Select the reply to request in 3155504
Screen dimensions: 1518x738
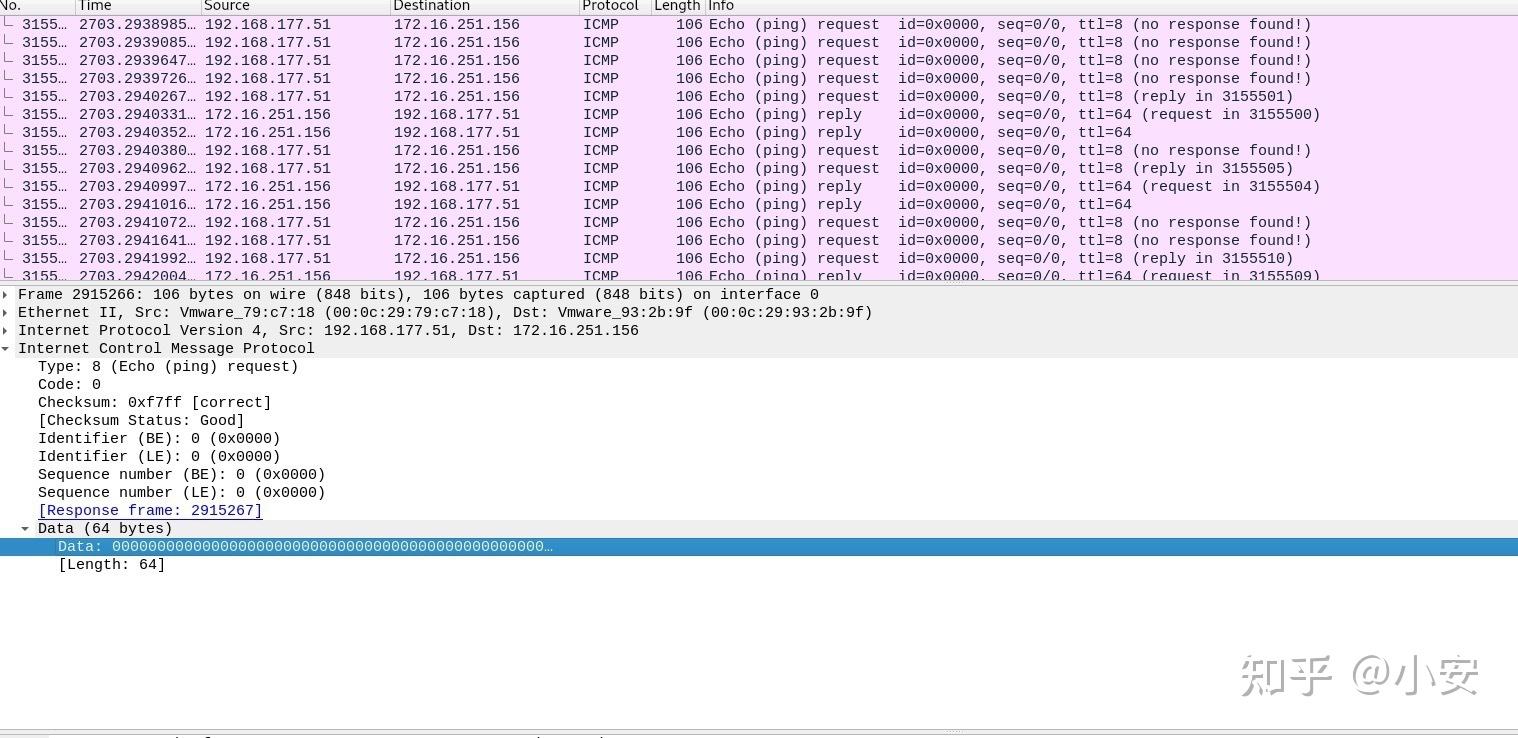click(759, 187)
